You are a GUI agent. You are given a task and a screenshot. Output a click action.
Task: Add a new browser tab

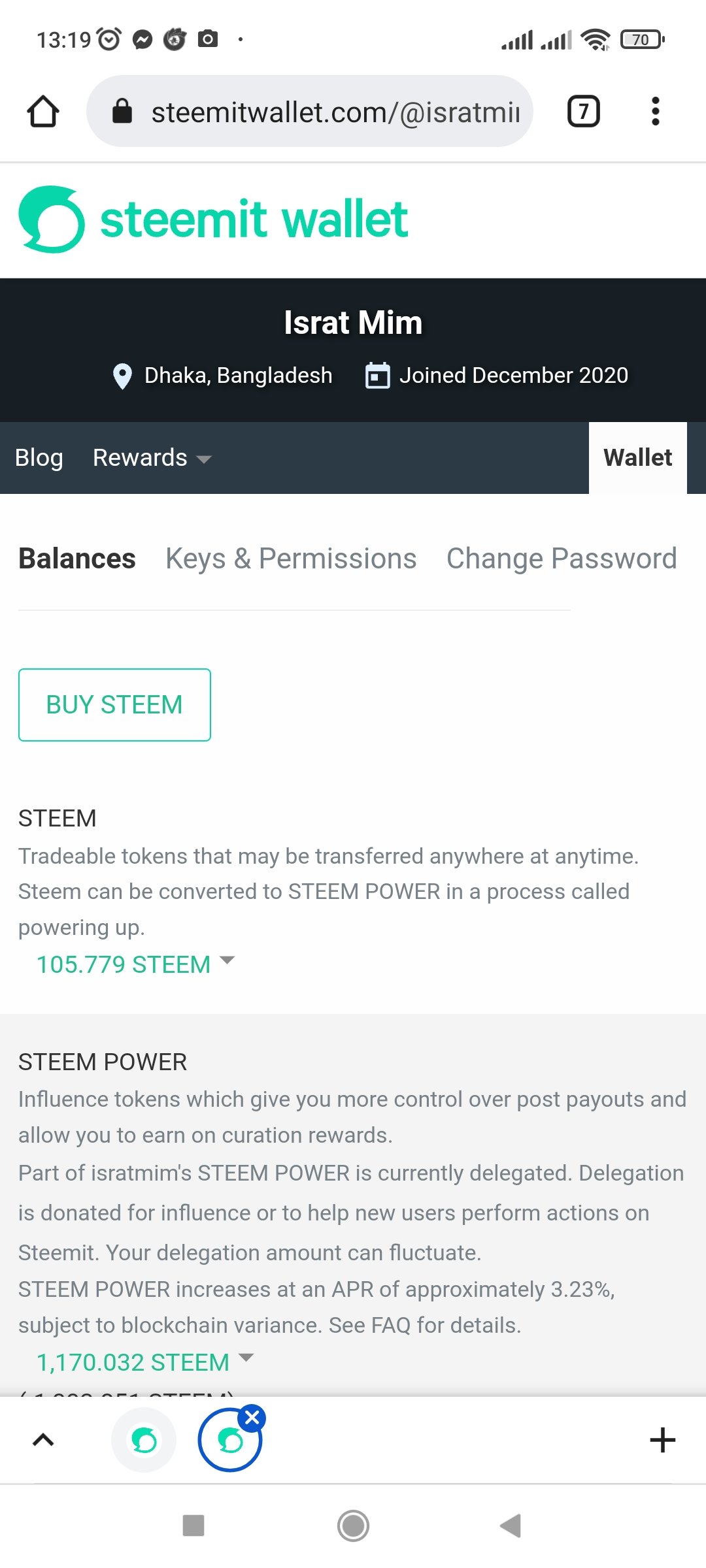click(x=662, y=1440)
